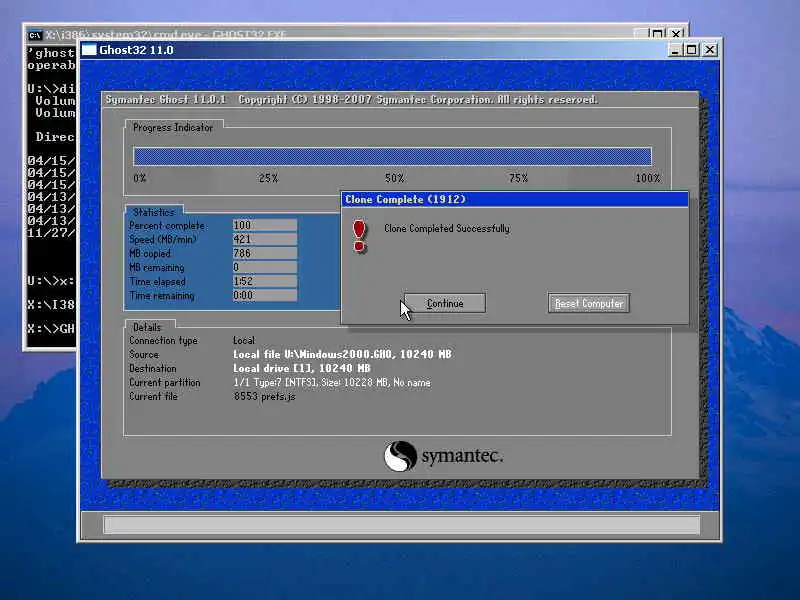This screenshot has height=600, width=800.
Task: Click the 50% progress label
Action: 394,178
